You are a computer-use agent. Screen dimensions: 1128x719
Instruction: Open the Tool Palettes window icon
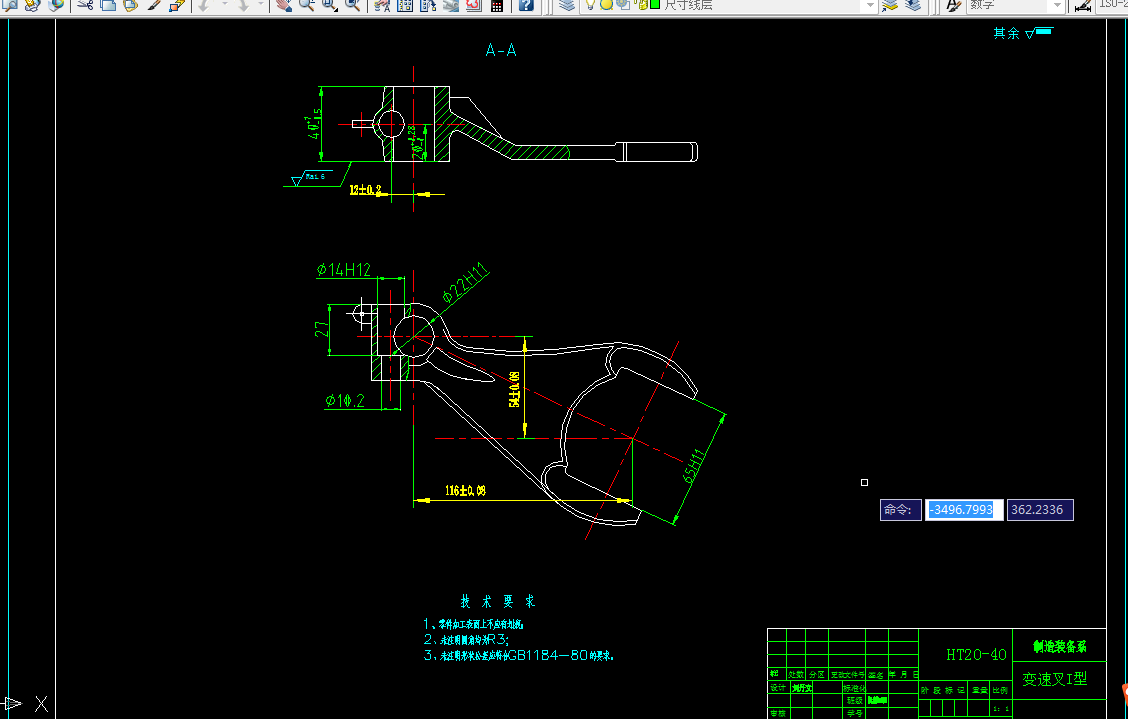pyautogui.click(x=428, y=4)
